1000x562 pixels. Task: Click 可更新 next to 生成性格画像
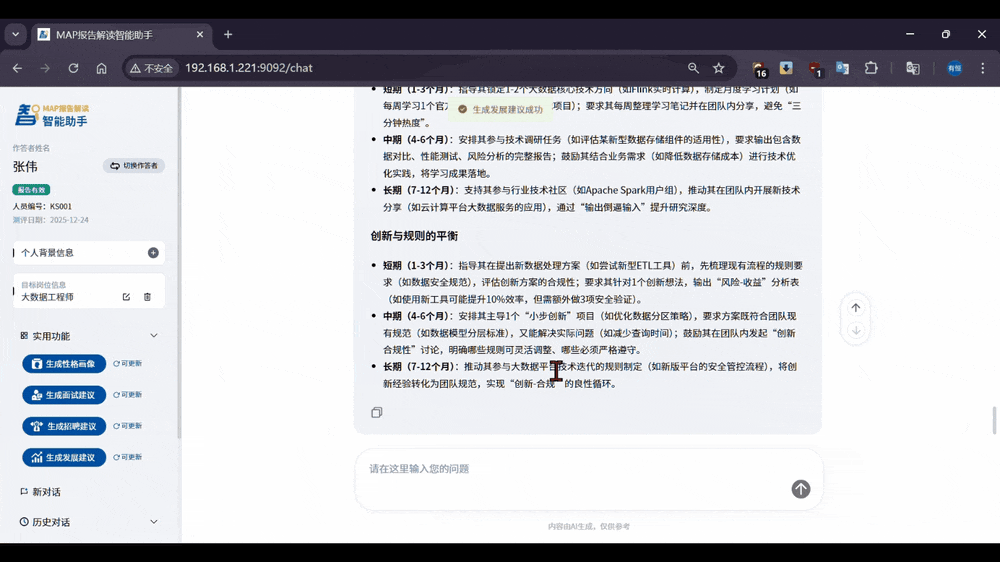pos(128,364)
